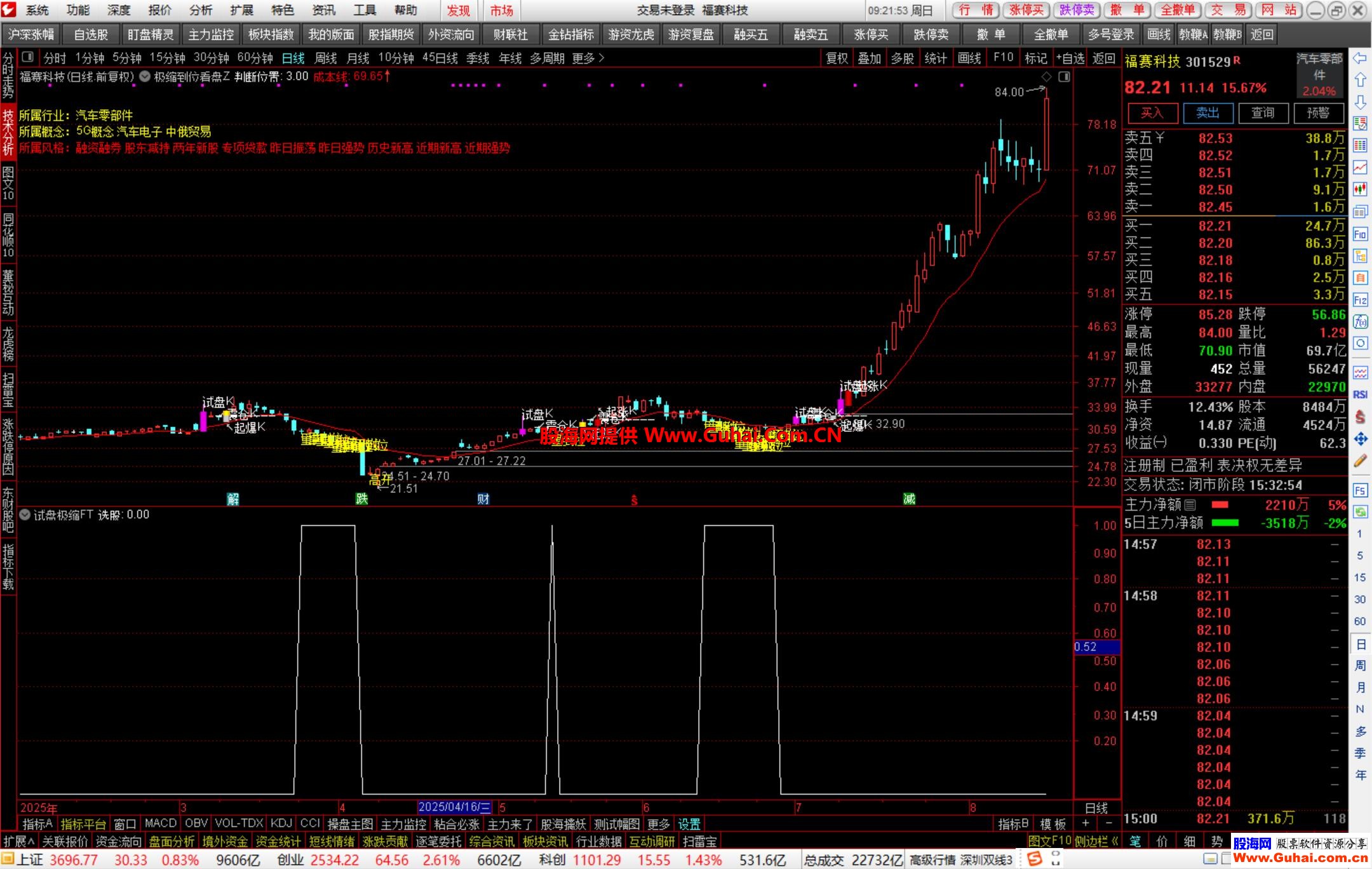Click the layout toggle icon before 分时
This screenshot has width=1372, height=869.
click(x=27, y=58)
